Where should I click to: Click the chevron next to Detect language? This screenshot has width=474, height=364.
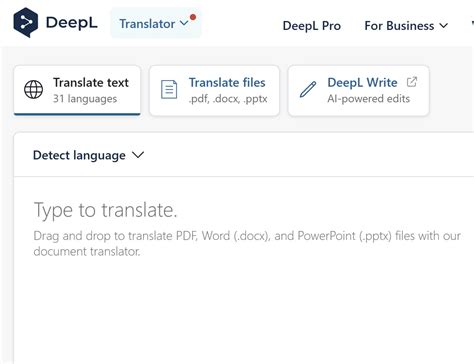coord(138,155)
